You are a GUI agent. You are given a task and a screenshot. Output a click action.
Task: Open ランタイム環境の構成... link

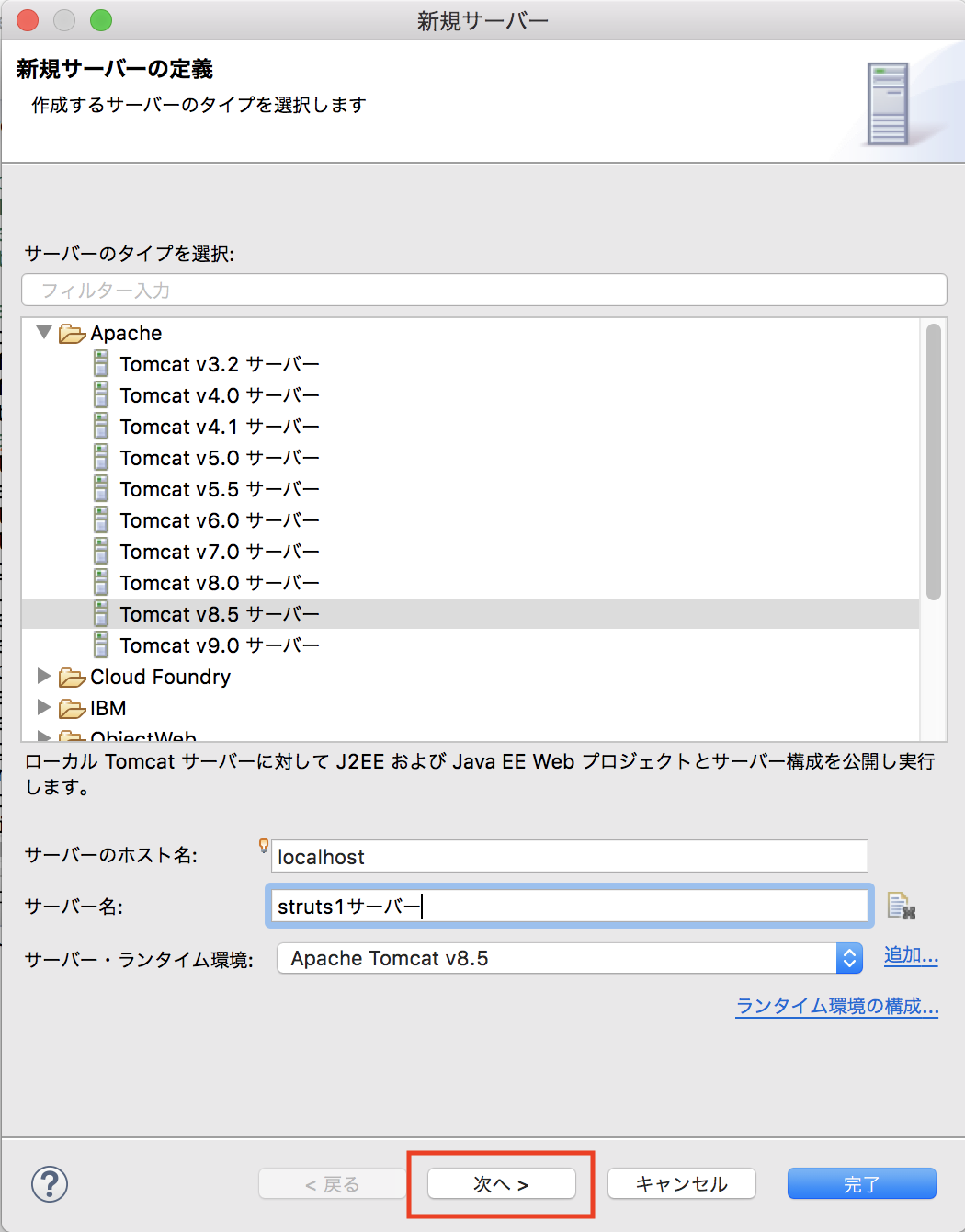click(837, 1006)
